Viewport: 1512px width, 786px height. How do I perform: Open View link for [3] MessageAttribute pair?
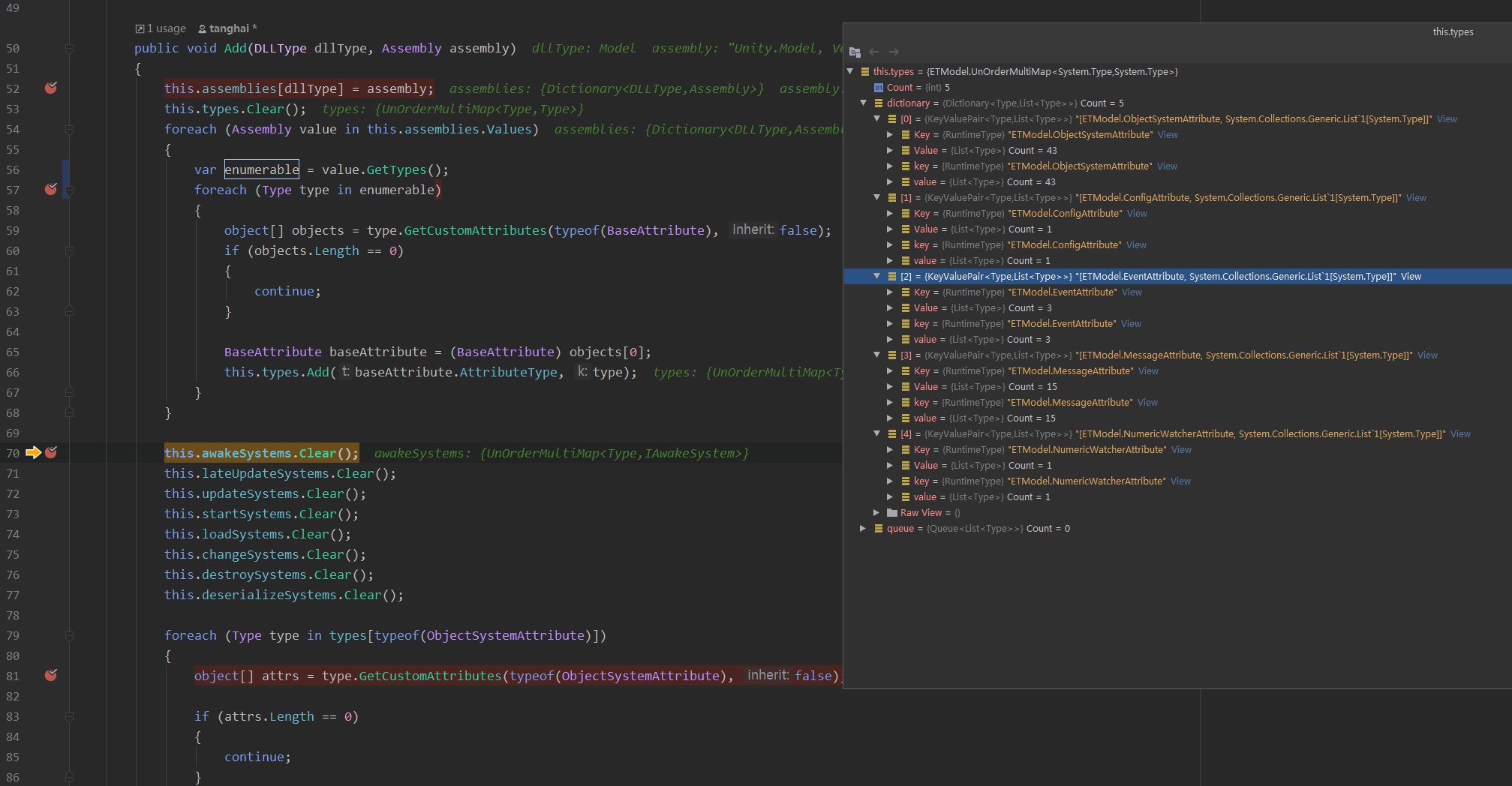(x=1427, y=355)
